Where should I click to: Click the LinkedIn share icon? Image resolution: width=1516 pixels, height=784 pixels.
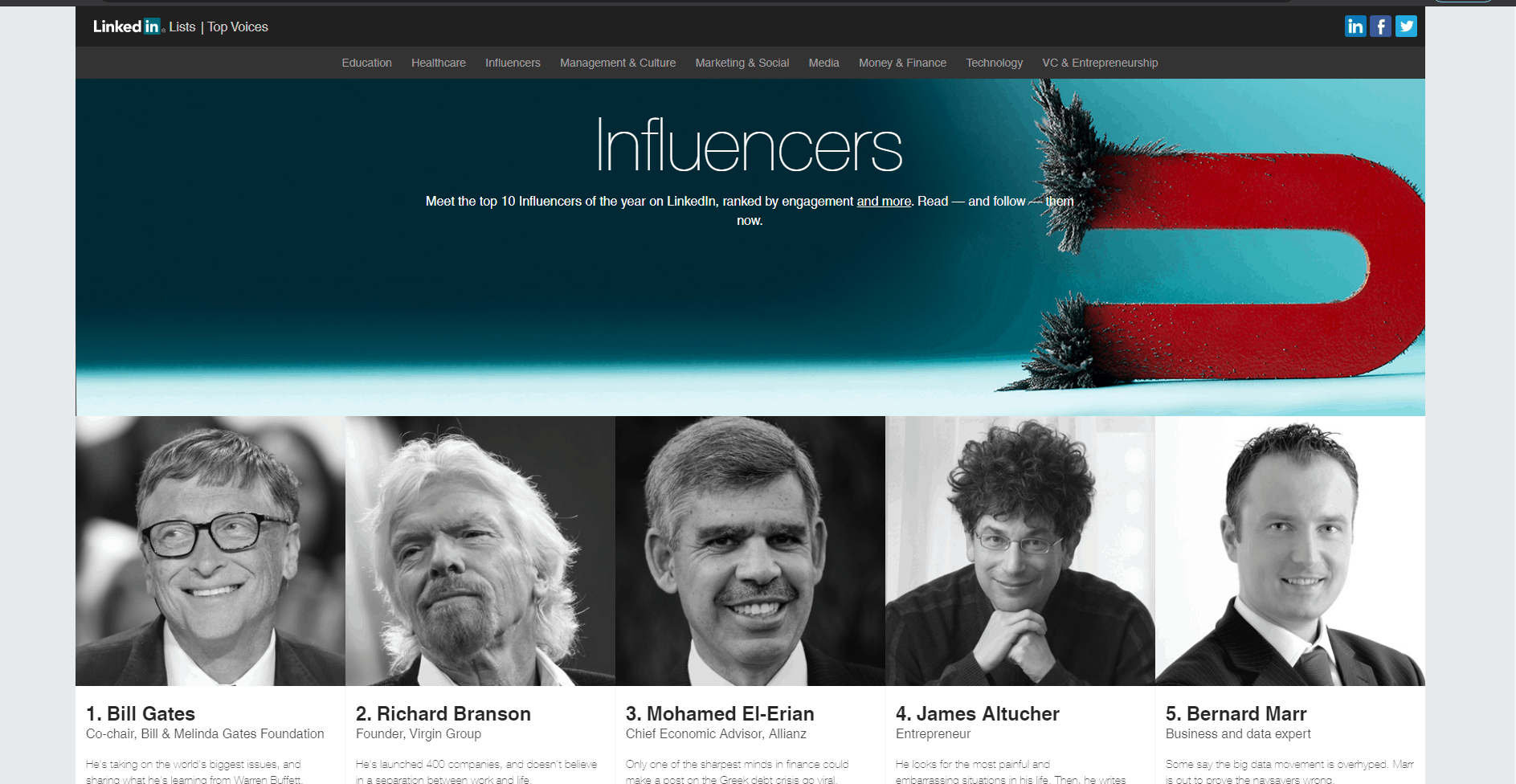click(x=1355, y=27)
